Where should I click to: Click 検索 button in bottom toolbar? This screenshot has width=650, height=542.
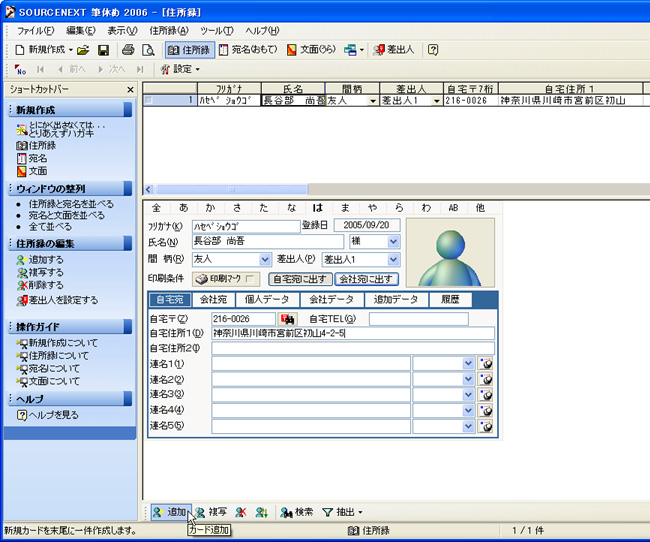click(296, 512)
